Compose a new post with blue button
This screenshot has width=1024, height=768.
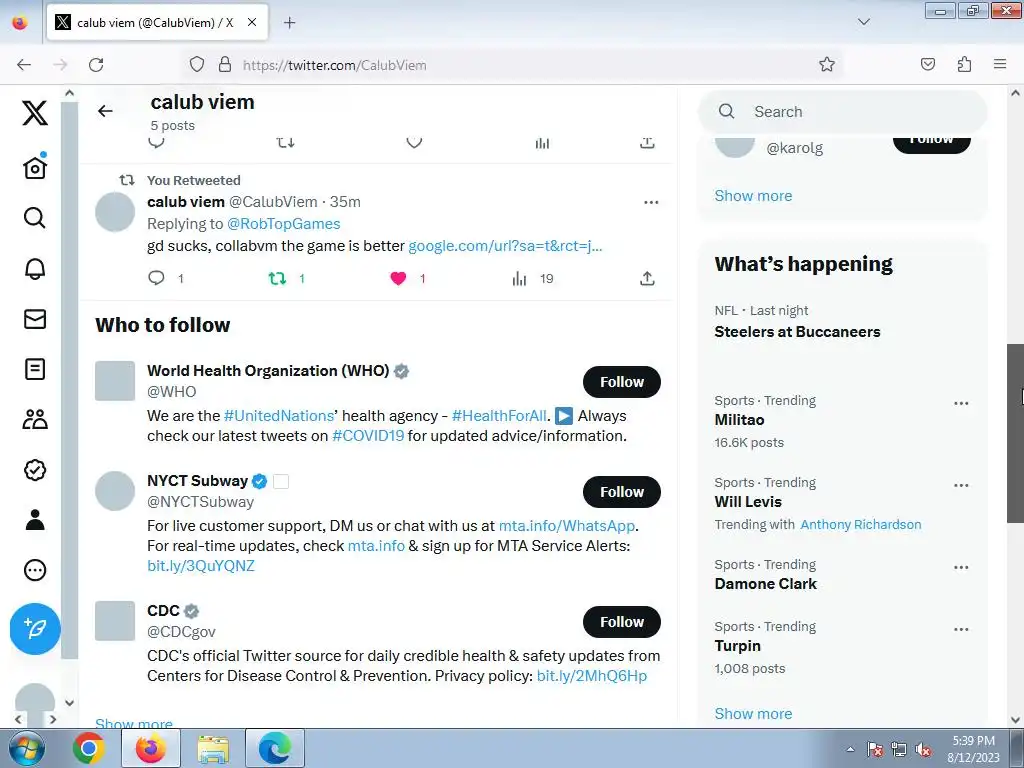pyautogui.click(x=35, y=628)
